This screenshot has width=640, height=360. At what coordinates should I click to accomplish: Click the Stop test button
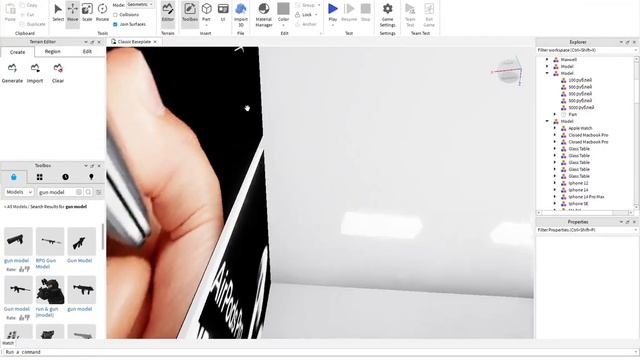coord(365,13)
